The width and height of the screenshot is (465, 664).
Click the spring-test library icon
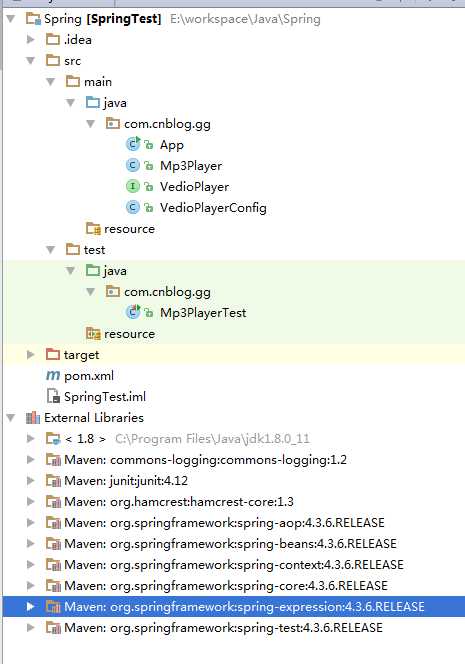click(x=53, y=628)
